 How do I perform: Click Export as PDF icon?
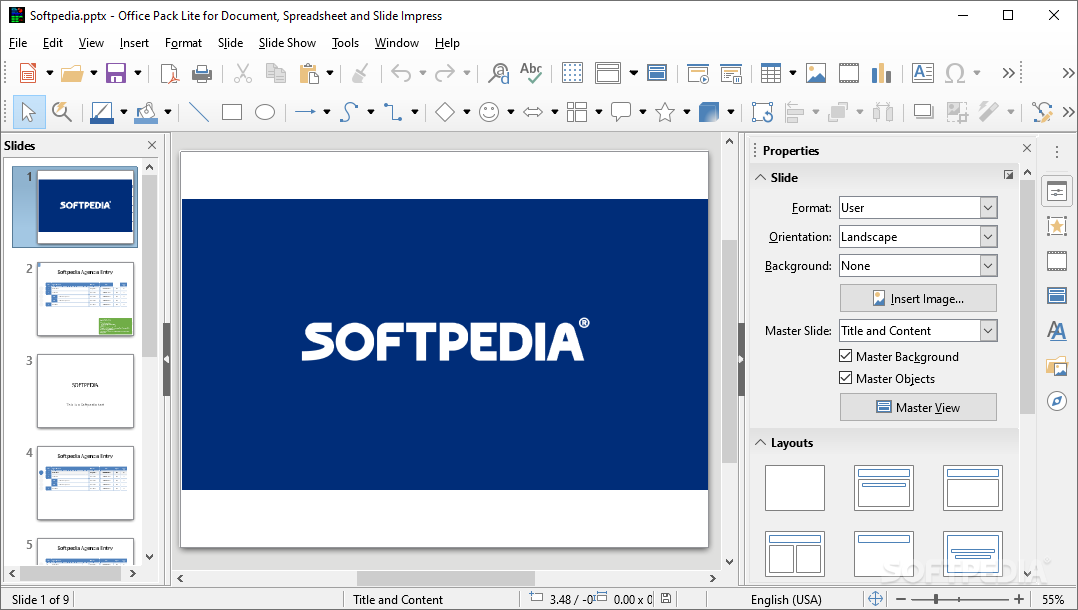(169, 73)
